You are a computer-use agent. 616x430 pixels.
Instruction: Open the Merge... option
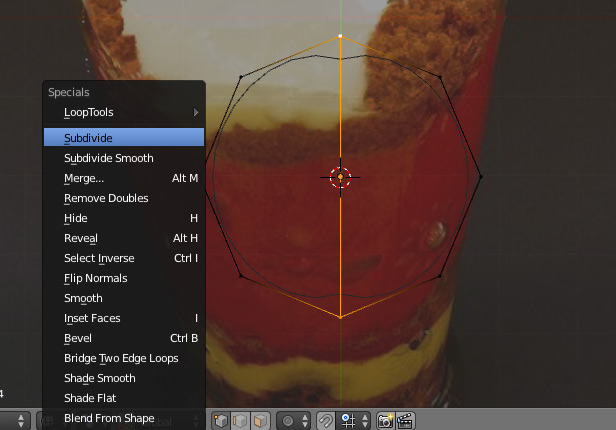[124, 178]
